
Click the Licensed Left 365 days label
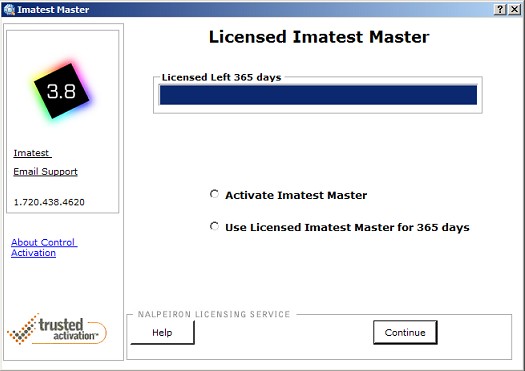pos(221,77)
